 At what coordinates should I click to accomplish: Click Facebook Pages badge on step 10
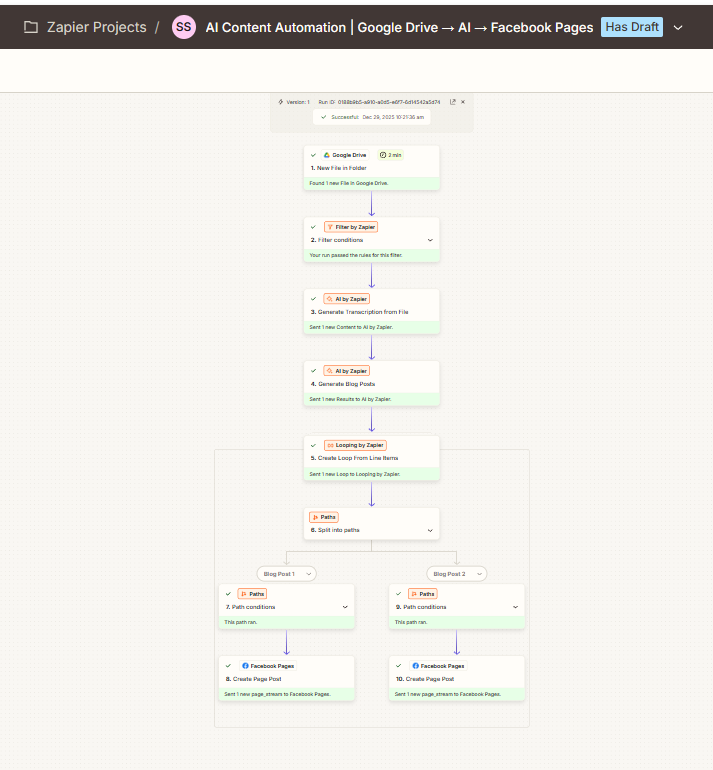(x=438, y=666)
